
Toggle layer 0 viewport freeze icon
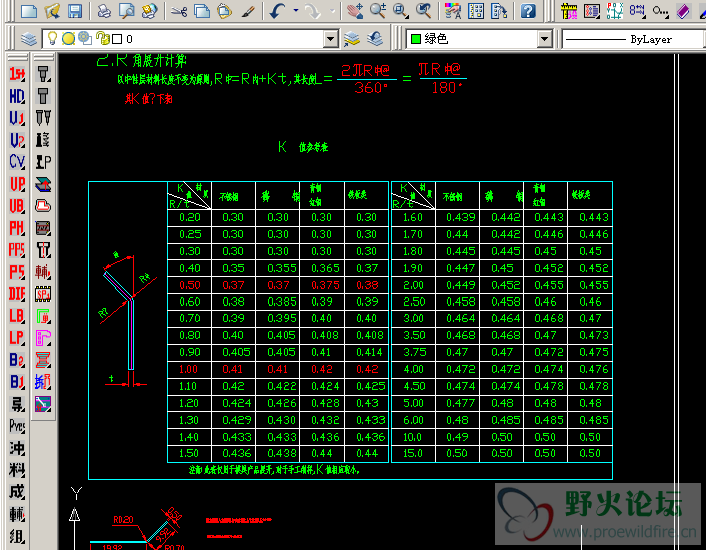pos(85,39)
